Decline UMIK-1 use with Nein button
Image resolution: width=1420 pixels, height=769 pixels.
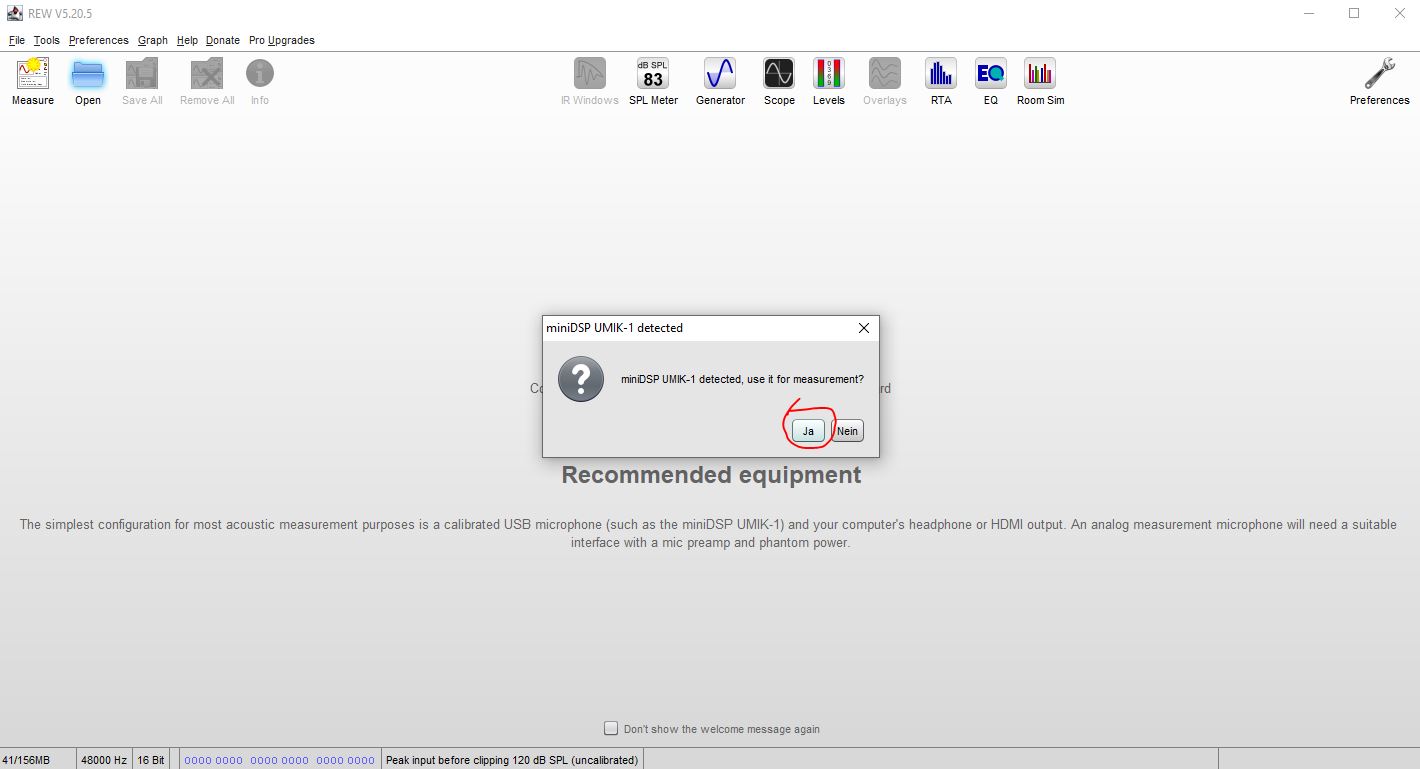pos(847,431)
